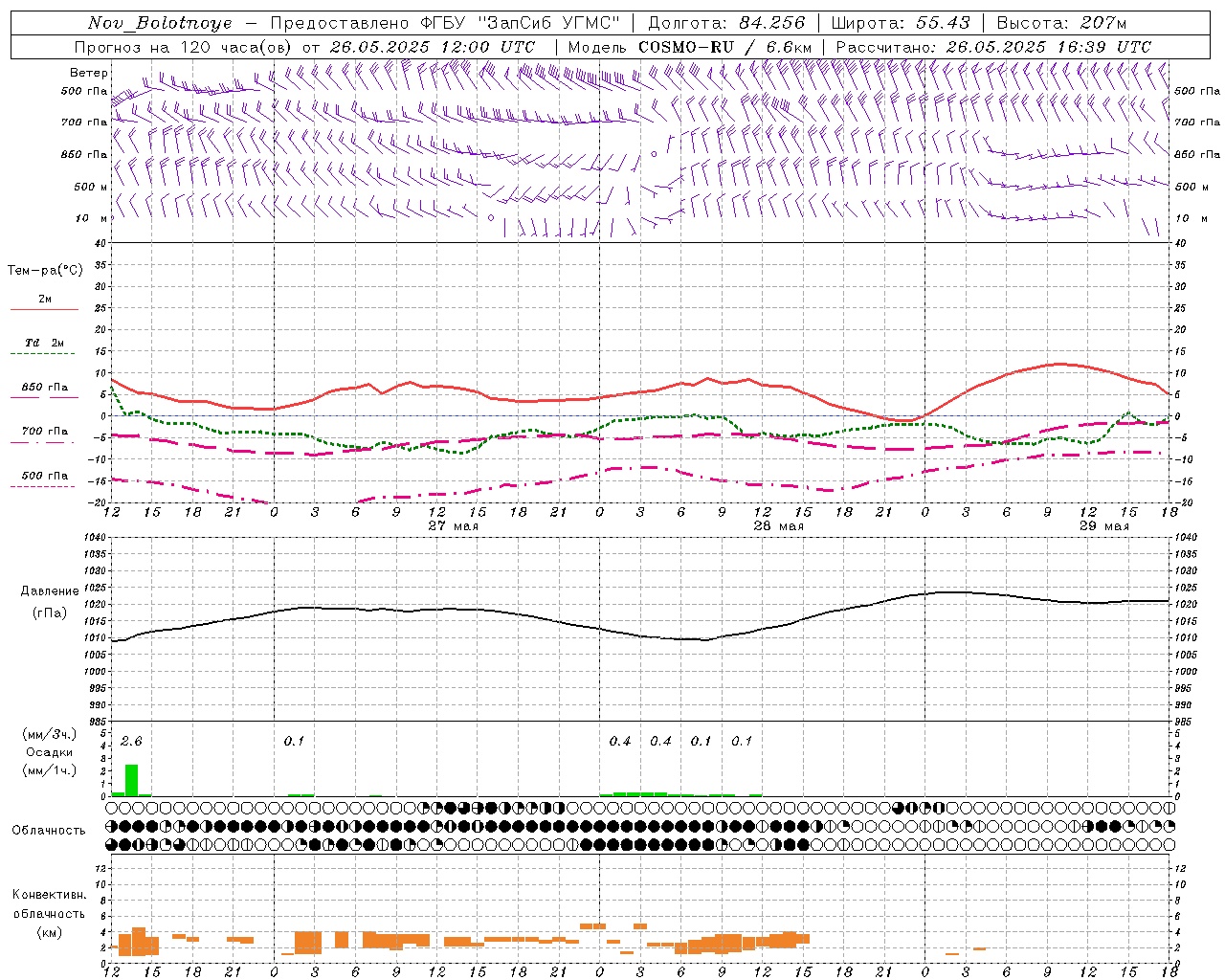Click the Осадки precipitation label
1225x980 pixels.
tap(49, 752)
